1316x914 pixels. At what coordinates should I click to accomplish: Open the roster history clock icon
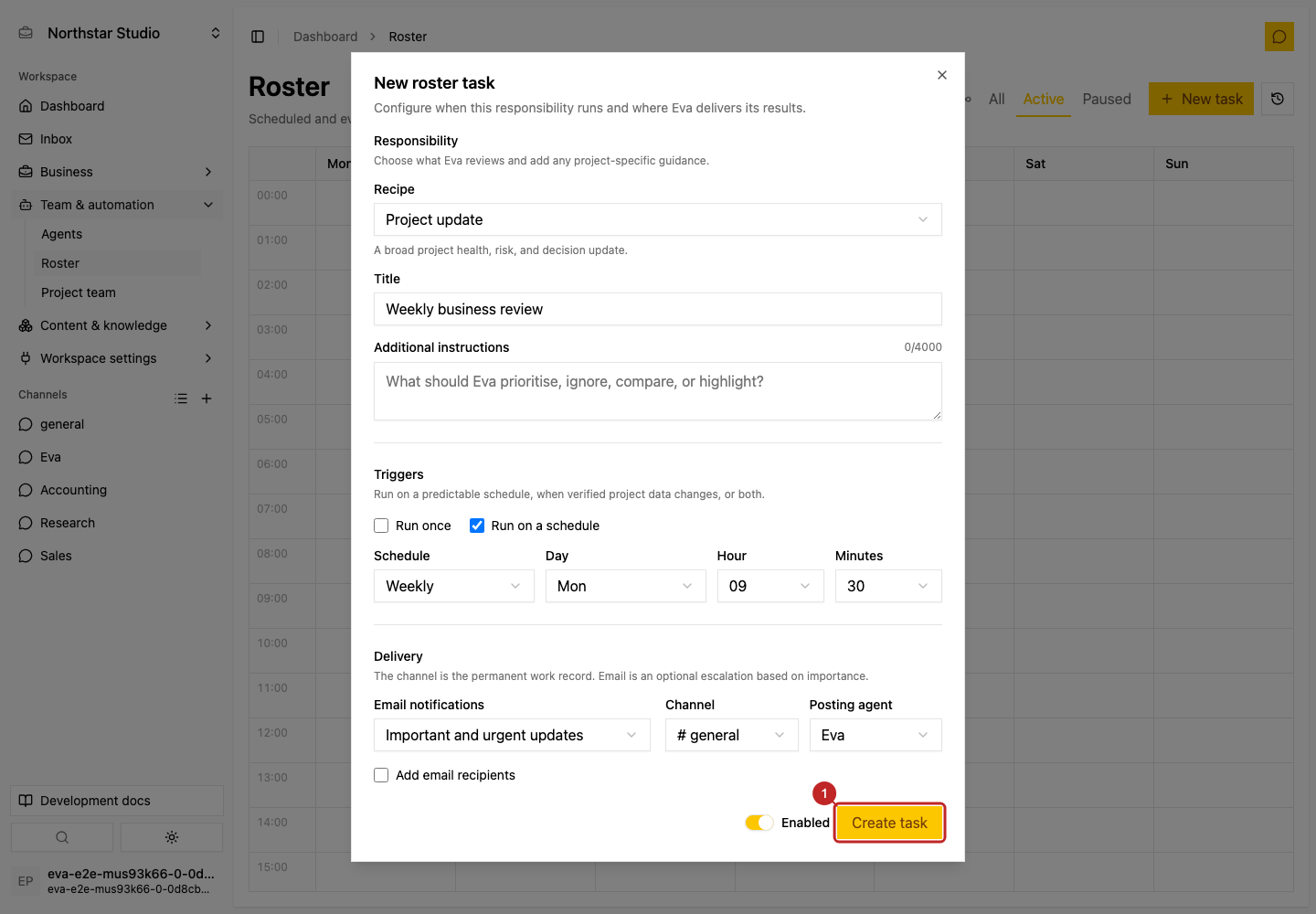tap(1278, 99)
